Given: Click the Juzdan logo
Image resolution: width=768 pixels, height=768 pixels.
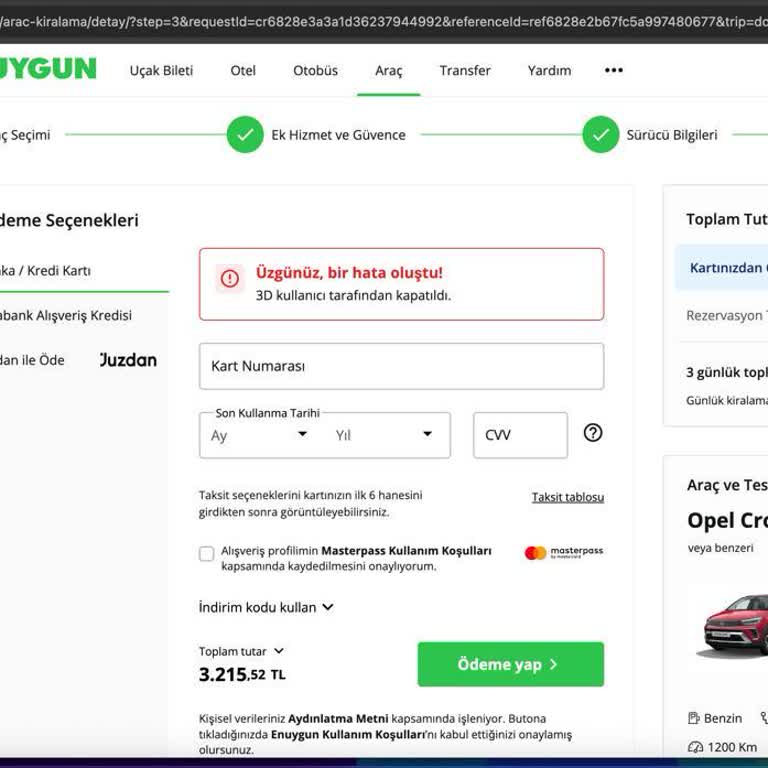Looking at the screenshot, I should click(128, 360).
